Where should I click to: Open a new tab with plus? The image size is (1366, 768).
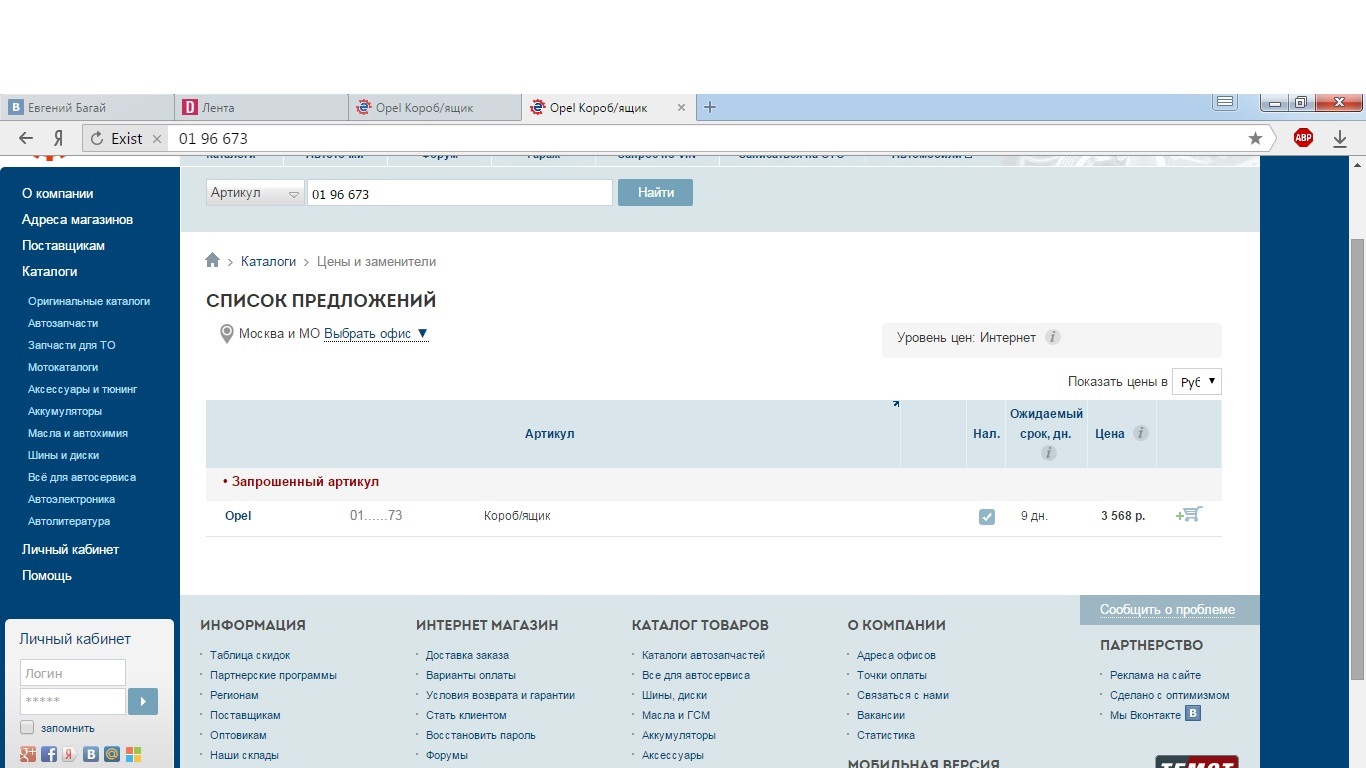(710, 107)
